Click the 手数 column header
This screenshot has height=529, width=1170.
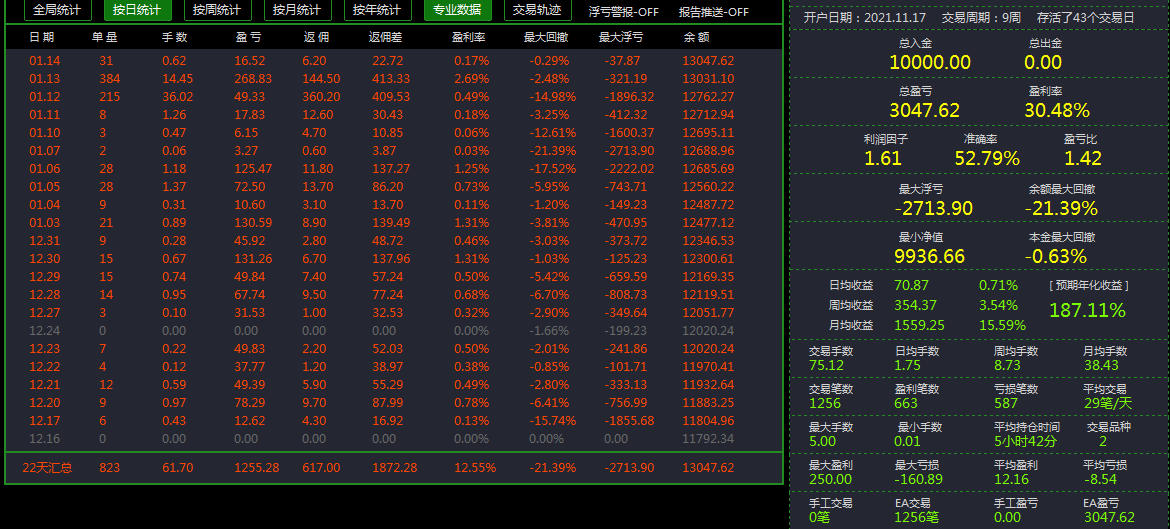(x=175, y=37)
